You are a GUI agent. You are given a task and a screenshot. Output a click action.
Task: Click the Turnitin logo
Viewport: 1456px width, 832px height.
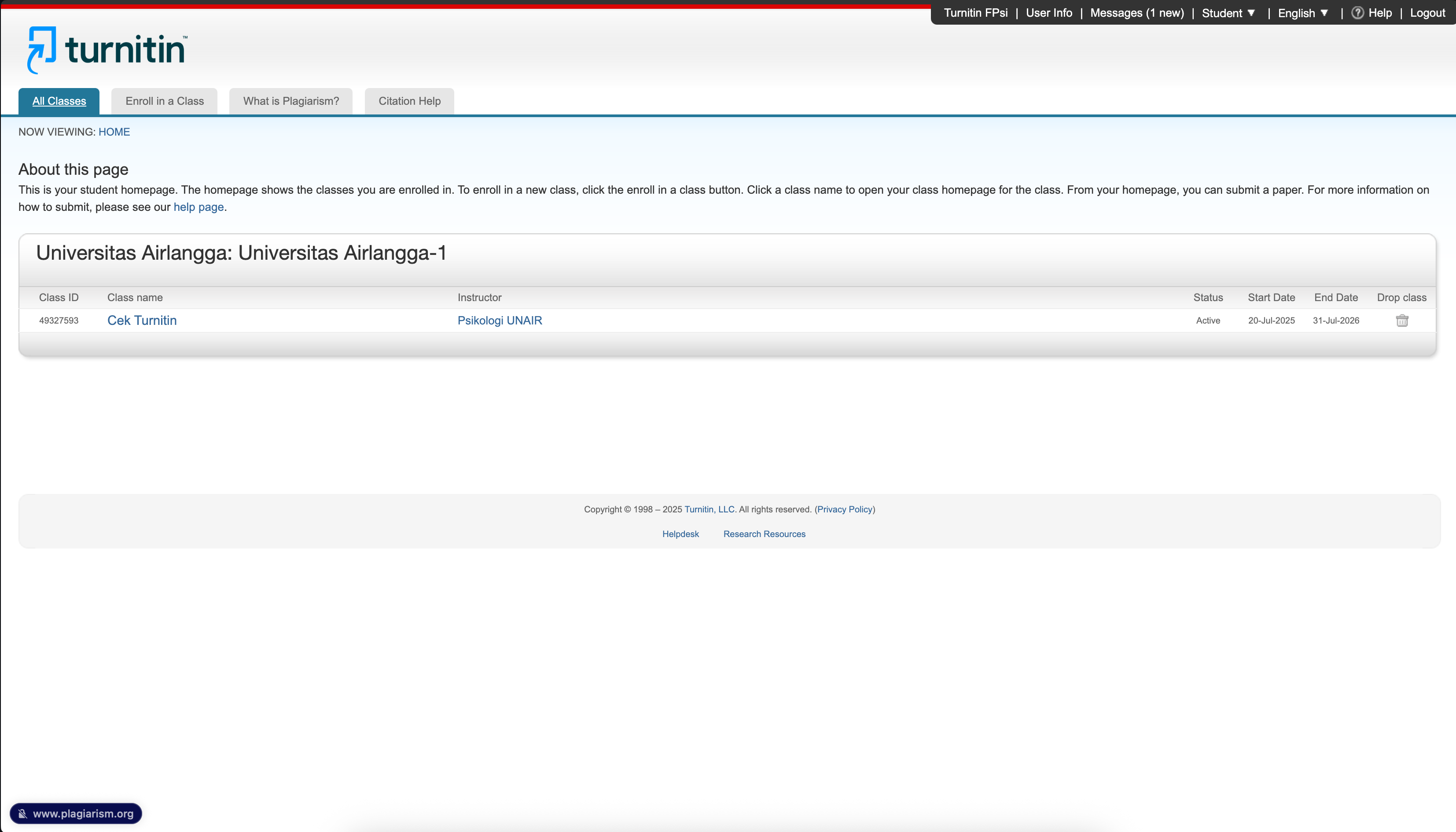107,50
